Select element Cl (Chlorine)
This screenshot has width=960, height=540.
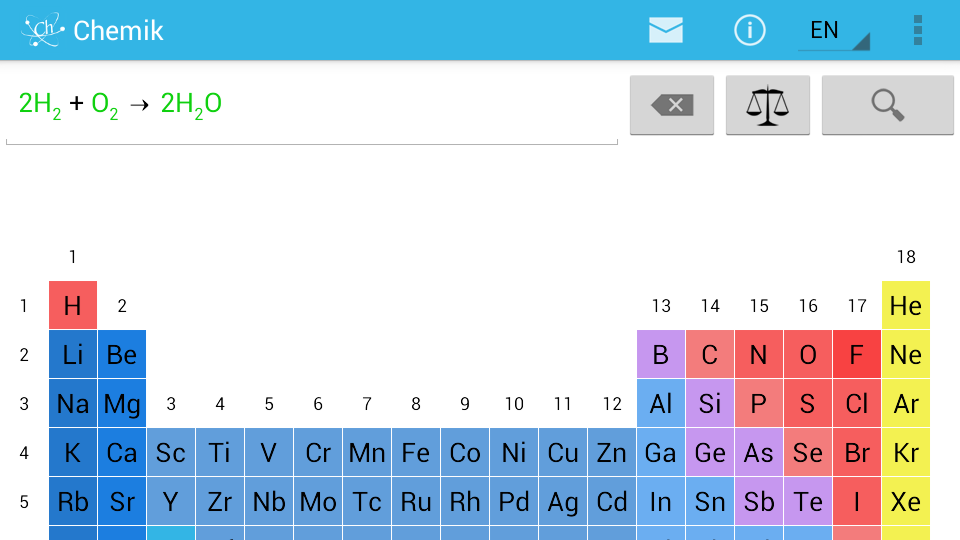(857, 403)
